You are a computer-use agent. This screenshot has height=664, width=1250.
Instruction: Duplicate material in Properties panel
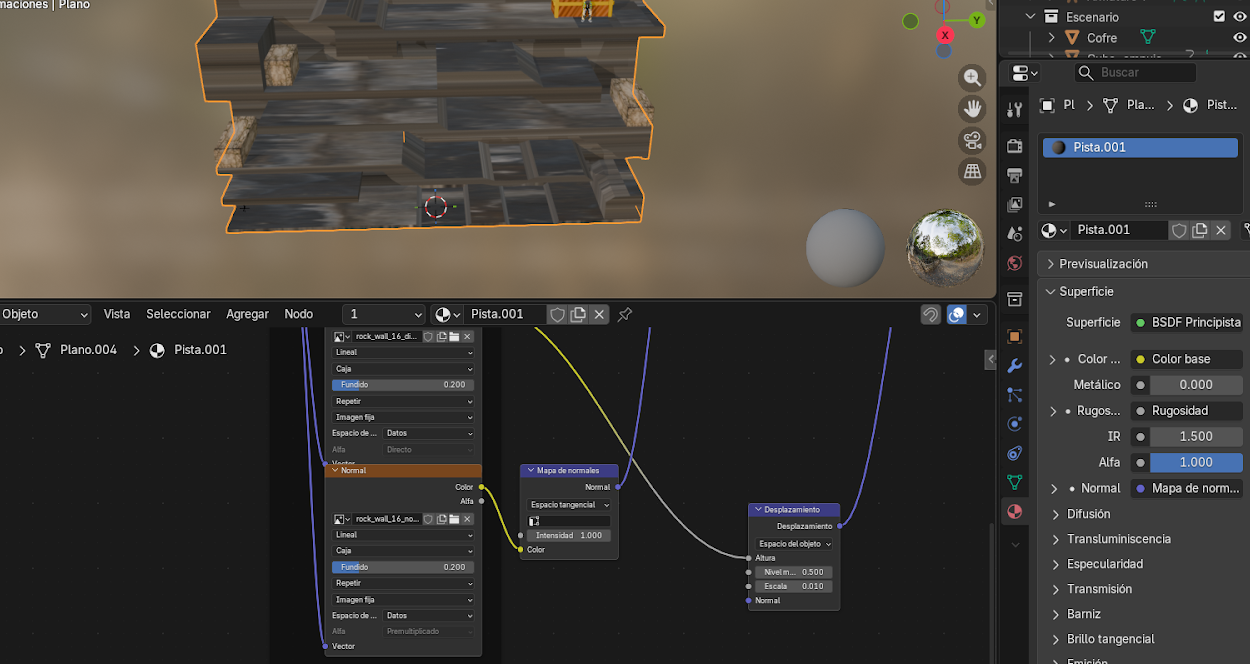1200,230
